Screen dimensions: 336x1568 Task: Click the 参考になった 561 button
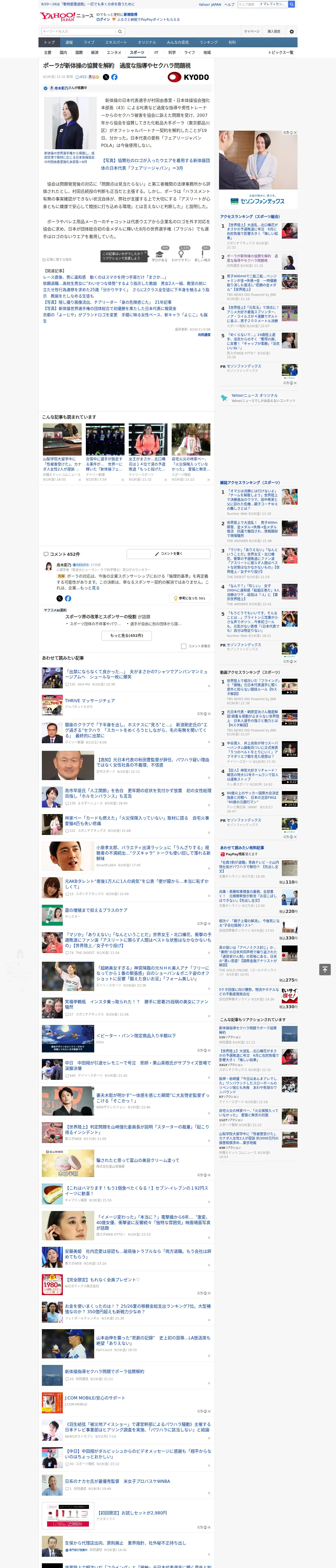tap(190, 598)
